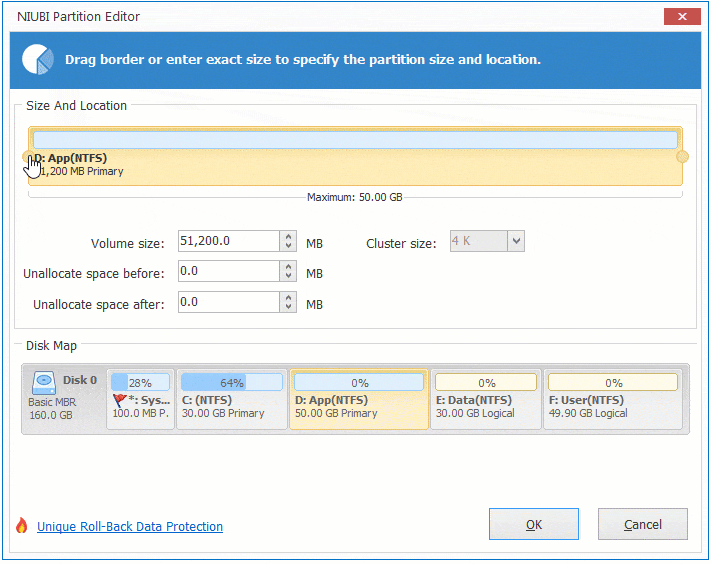Increase Unallocate space after value
The width and height of the screenshot is (712, 564).
click(288, 297)
